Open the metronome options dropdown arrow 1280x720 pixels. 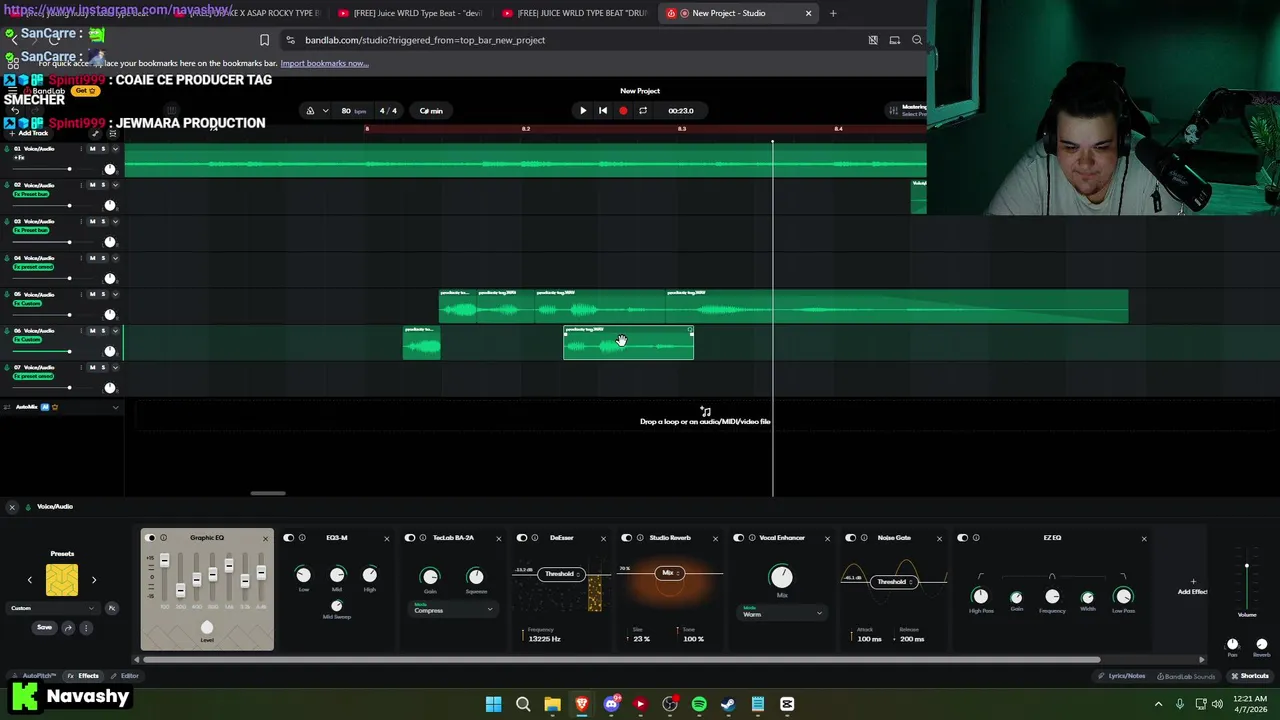[325, 111]
